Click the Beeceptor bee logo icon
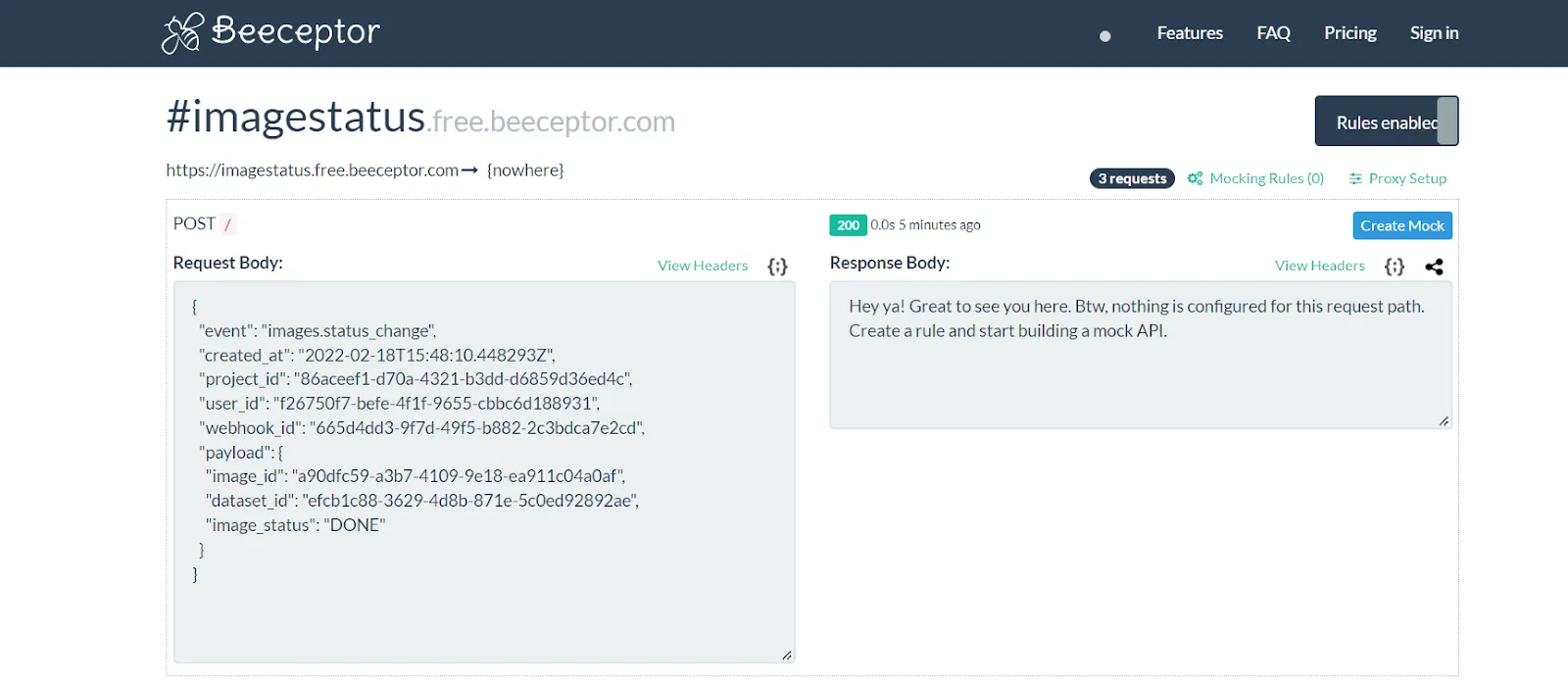 click(182, 33)
